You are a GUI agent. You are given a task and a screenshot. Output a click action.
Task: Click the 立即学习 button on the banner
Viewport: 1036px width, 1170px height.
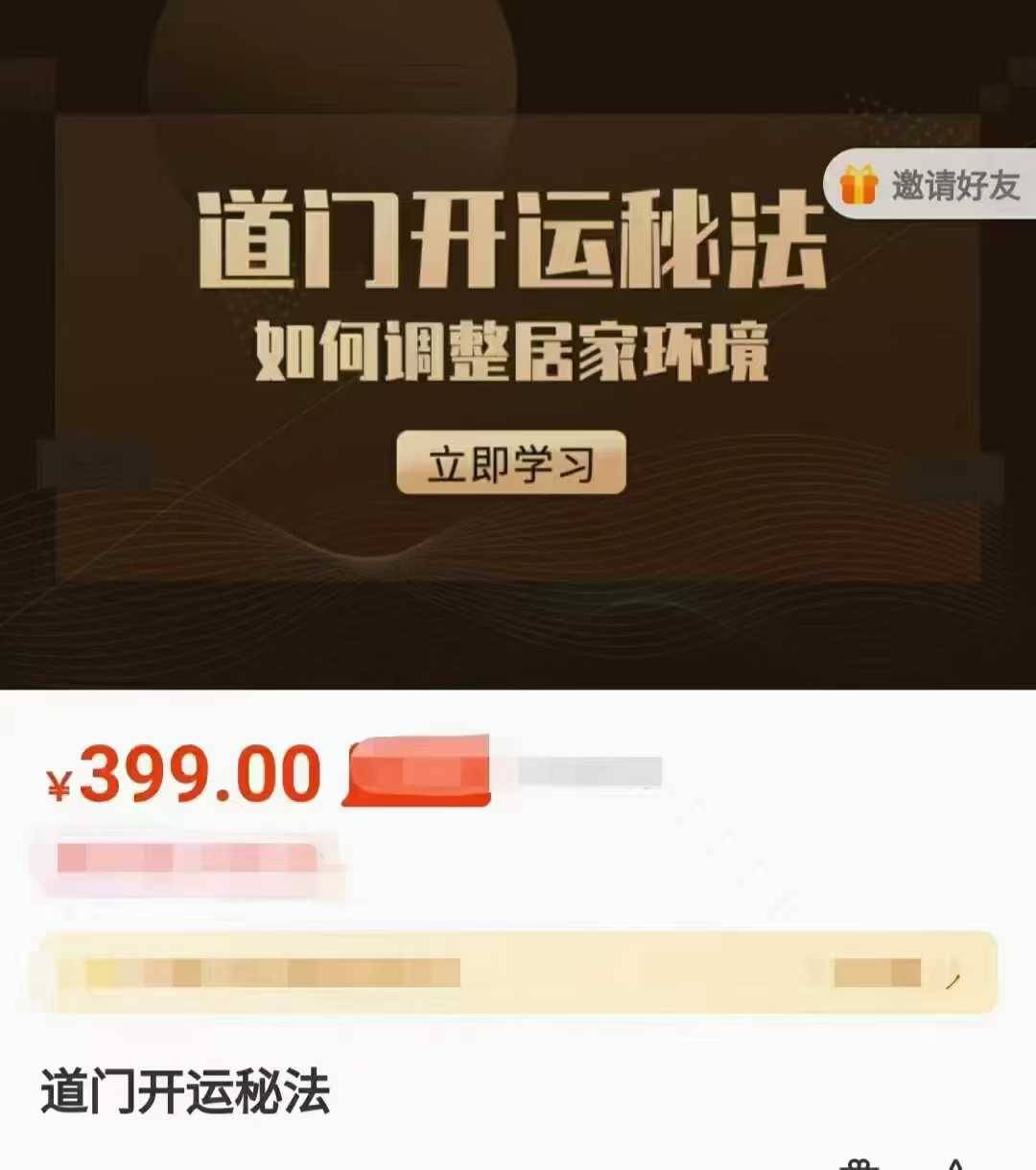(511, 463)
